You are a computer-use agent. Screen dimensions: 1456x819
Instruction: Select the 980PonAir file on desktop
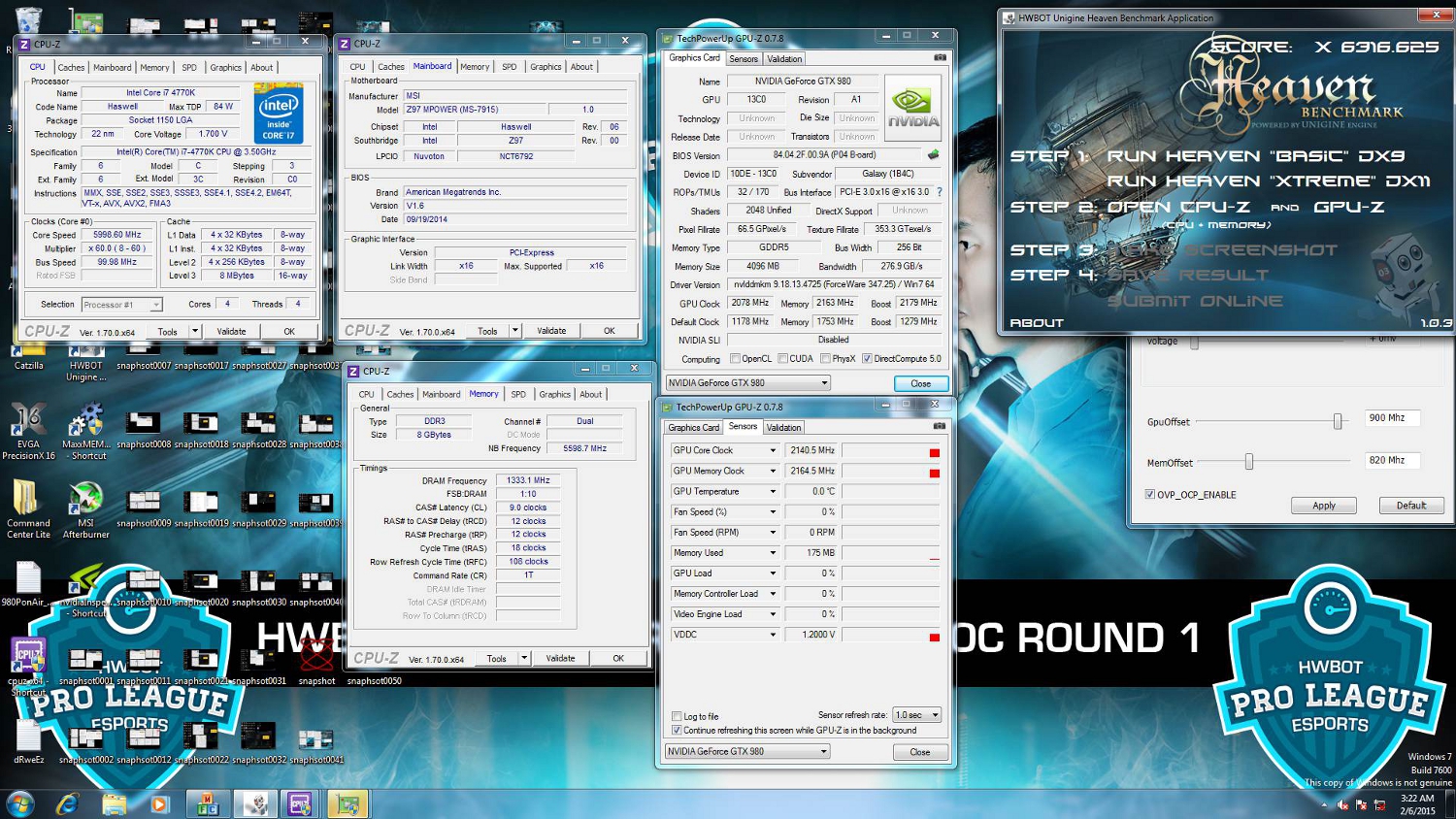click(x=27, y=582)
